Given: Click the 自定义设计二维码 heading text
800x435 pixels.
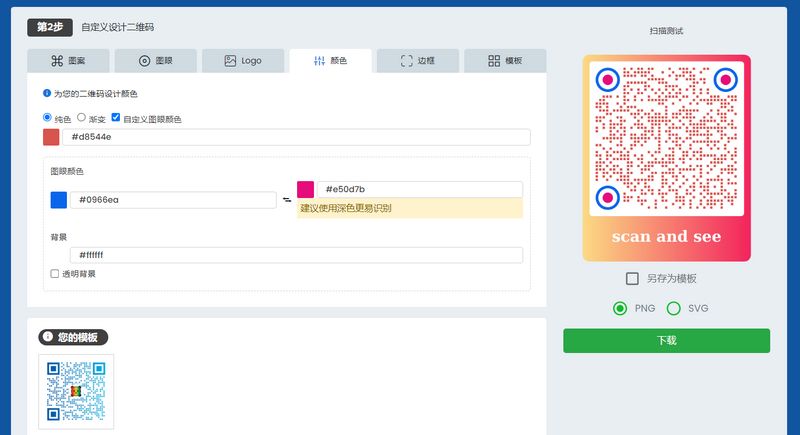Looking at the screenshot, I should [117, 27].
